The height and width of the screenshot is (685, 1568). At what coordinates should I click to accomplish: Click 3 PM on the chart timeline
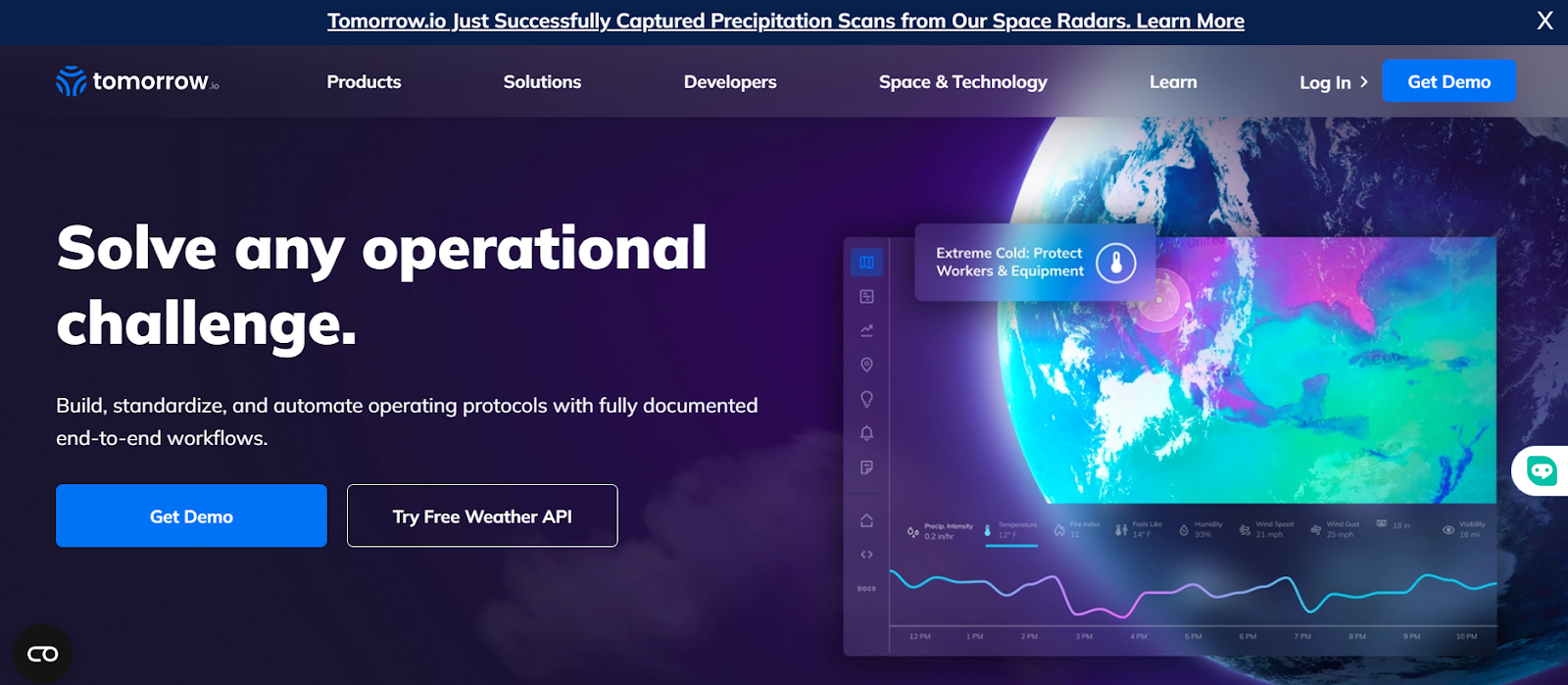(1084, 637)
